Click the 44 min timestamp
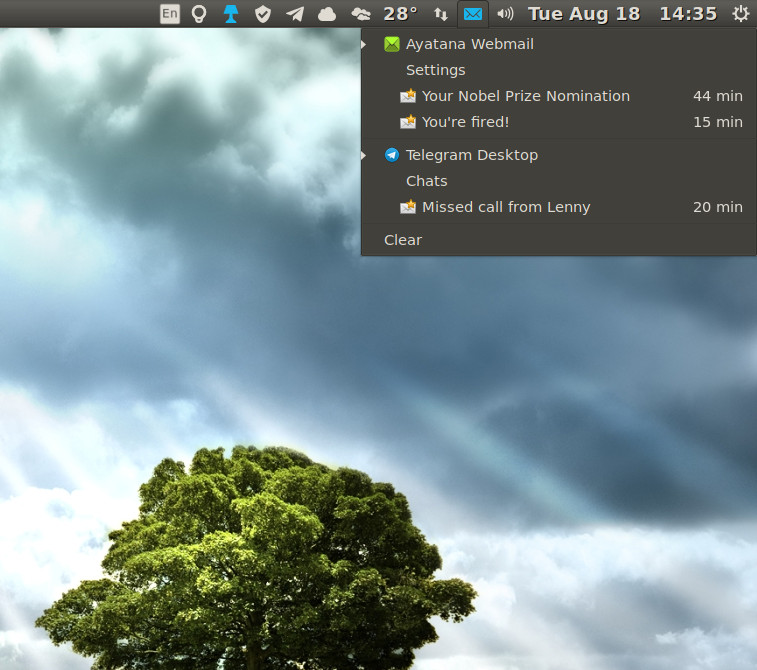757x670 pixels. 717,96
